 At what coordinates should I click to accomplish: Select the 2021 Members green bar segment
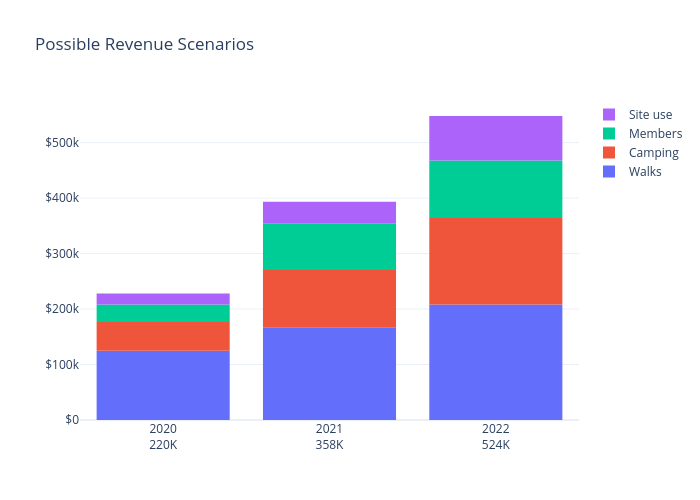pos(329,246)
